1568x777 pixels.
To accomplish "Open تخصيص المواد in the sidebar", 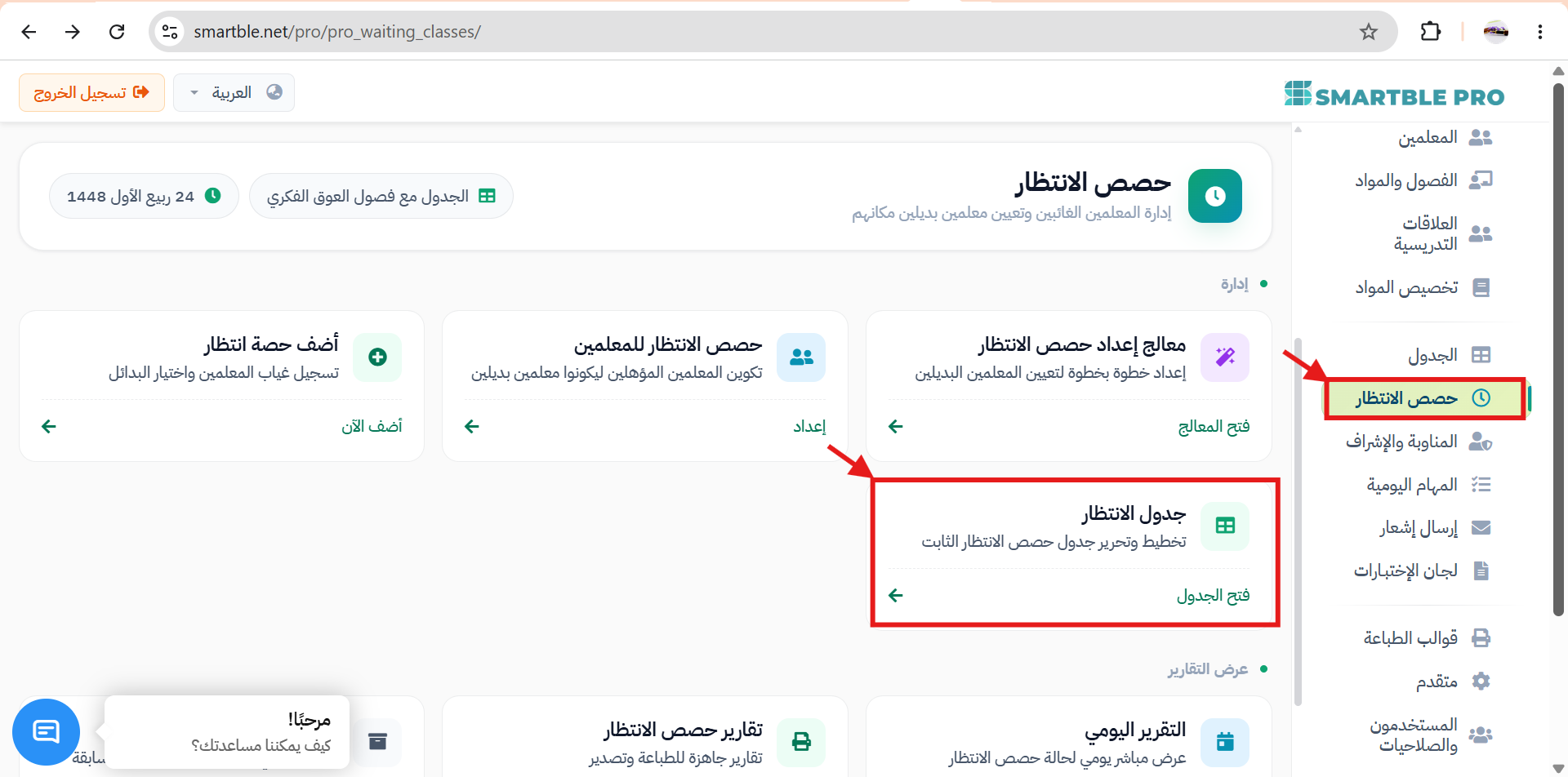I will tap(1423, 287).
